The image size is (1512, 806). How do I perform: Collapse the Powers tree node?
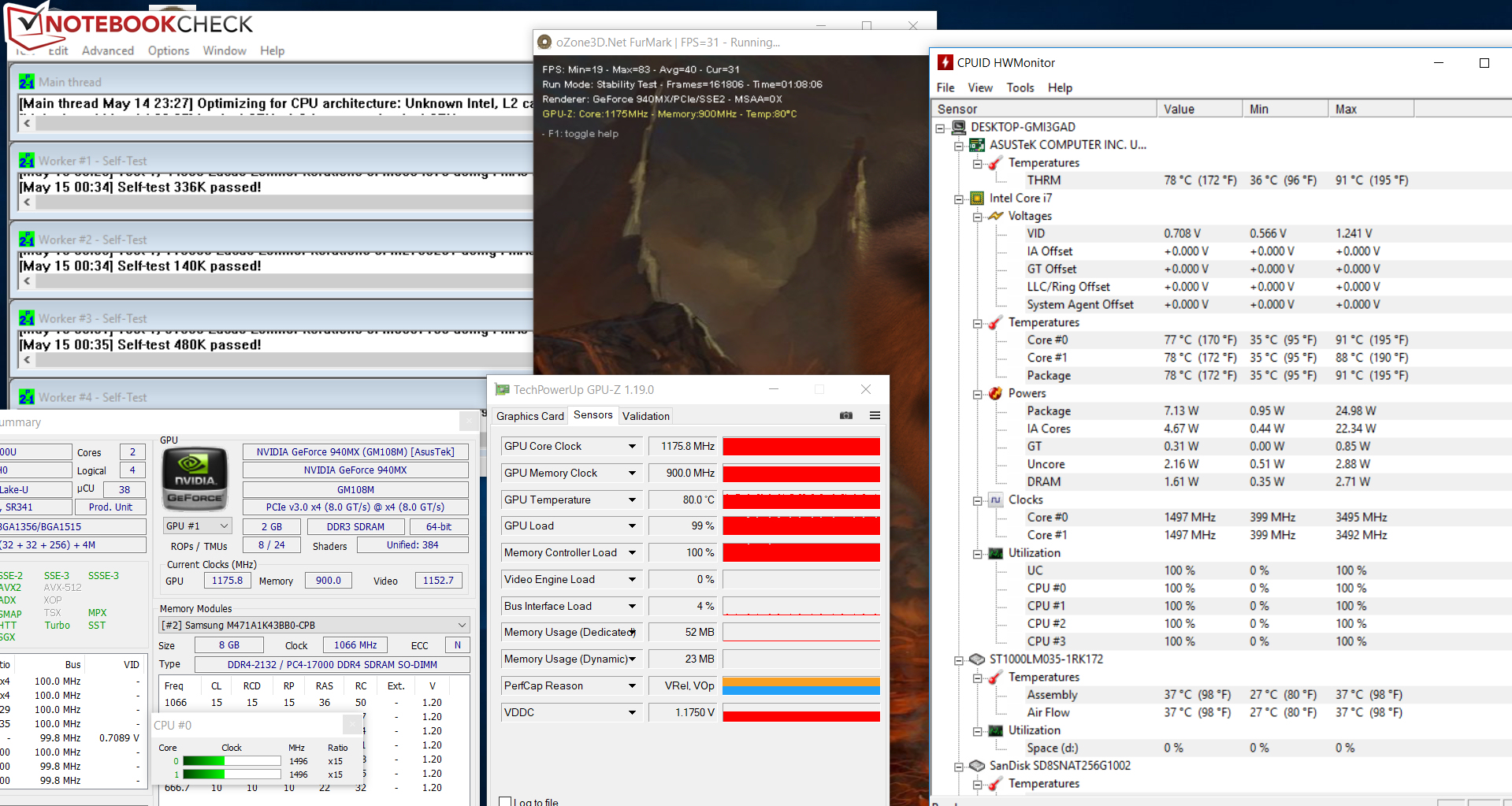pos(977,394)
